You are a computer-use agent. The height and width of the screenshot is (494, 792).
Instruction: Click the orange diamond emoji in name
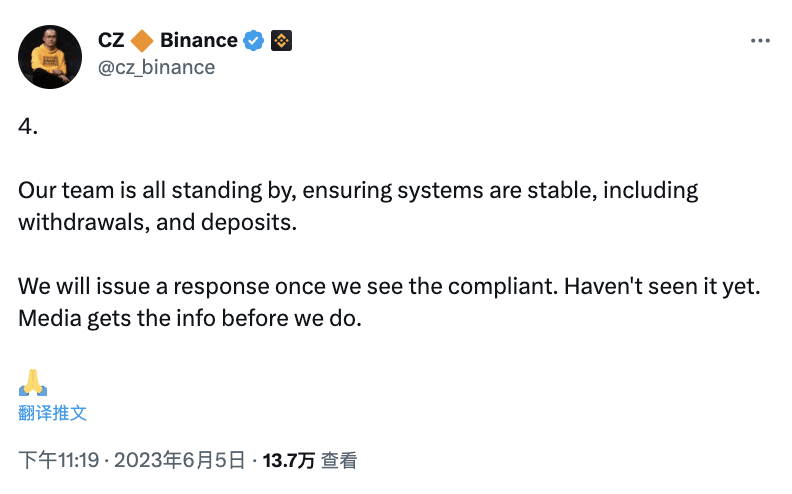(142, 41)
